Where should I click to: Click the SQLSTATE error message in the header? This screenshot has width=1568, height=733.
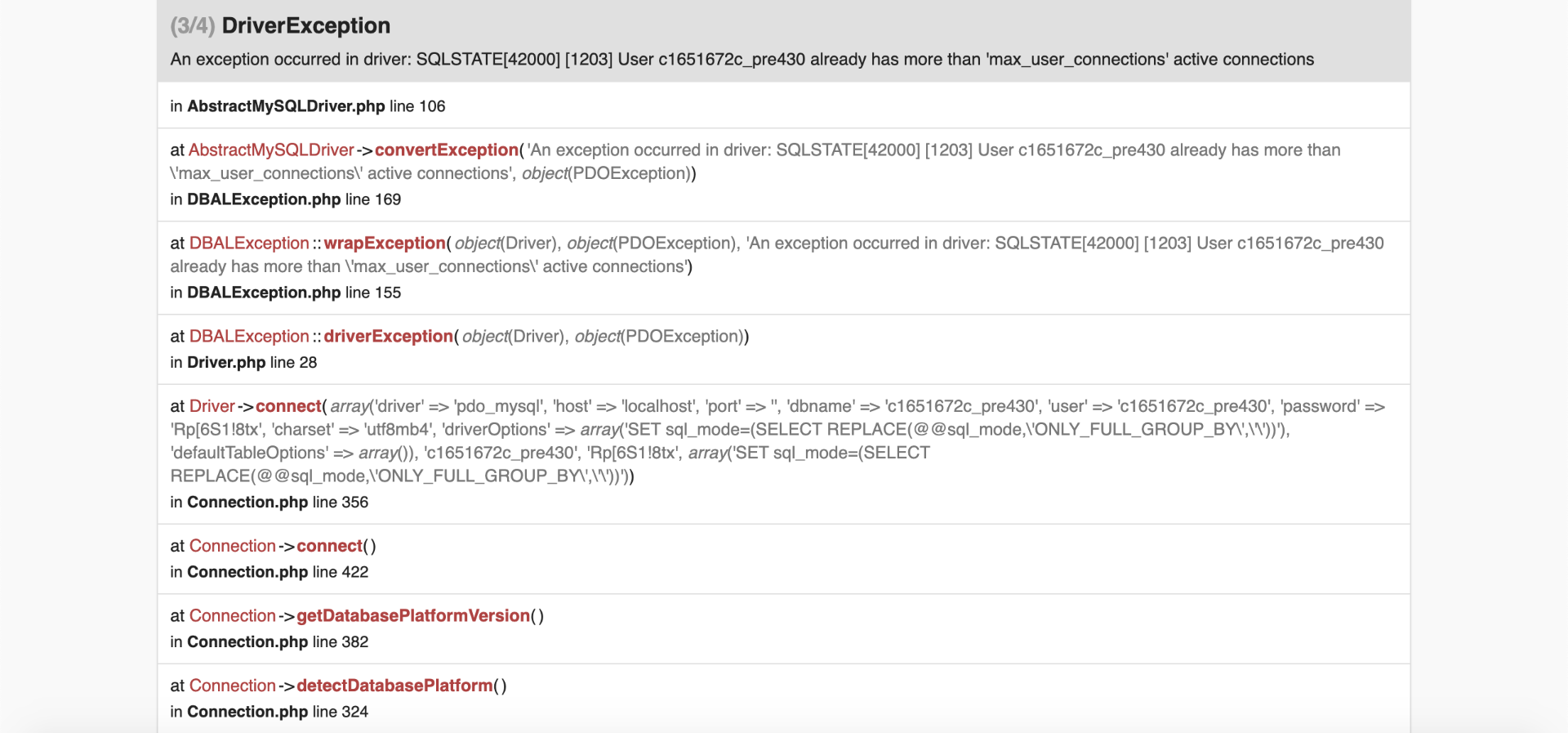pyautogui.click(x=742, y=60)
